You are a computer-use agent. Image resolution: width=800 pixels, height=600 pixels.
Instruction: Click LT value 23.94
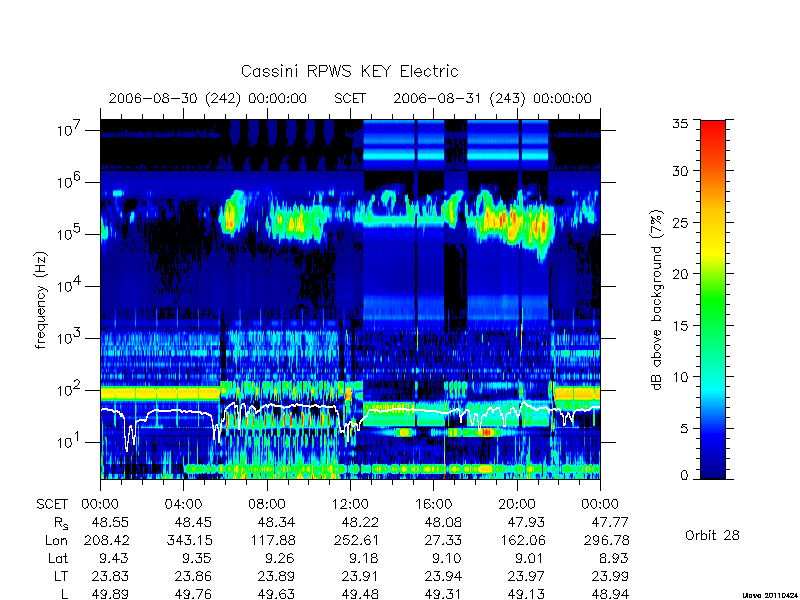tap(443, 576)
